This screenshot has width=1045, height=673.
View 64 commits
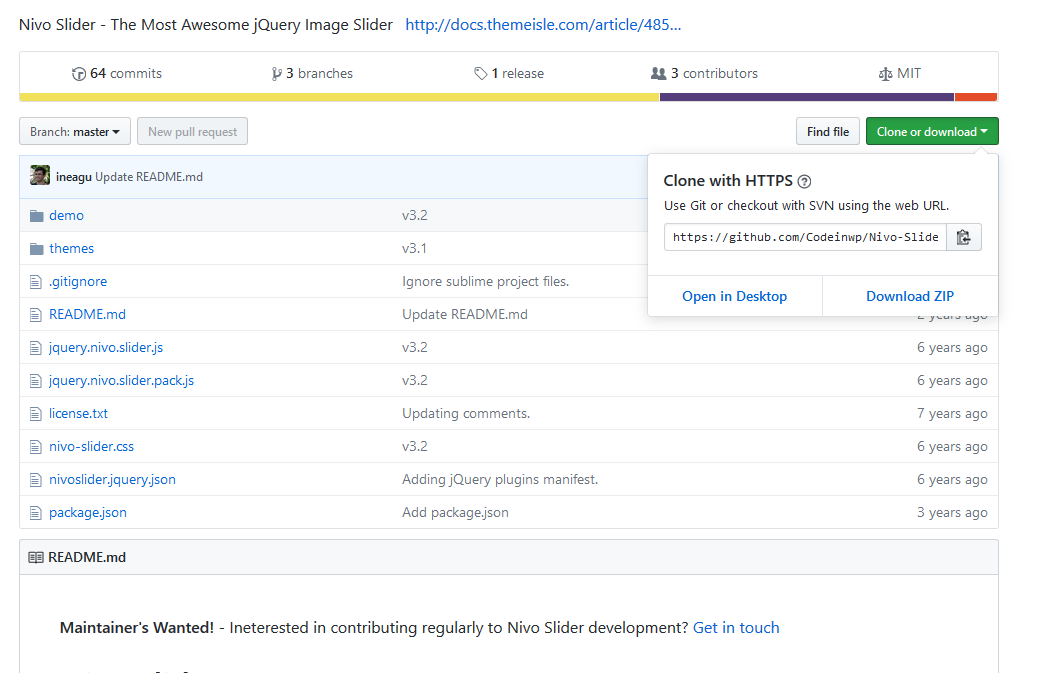click(117, 73)
